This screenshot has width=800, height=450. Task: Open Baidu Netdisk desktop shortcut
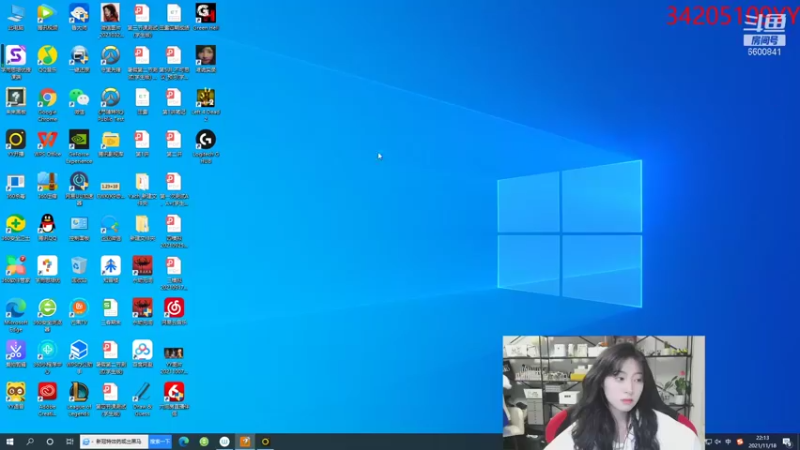142,354
